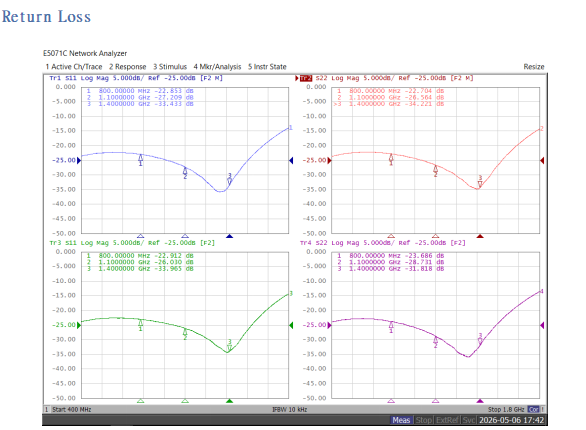This screenshot has height=430, width=586.
Task: Select the Tr4 S22 trace title
Action: [x=383, y=243]
